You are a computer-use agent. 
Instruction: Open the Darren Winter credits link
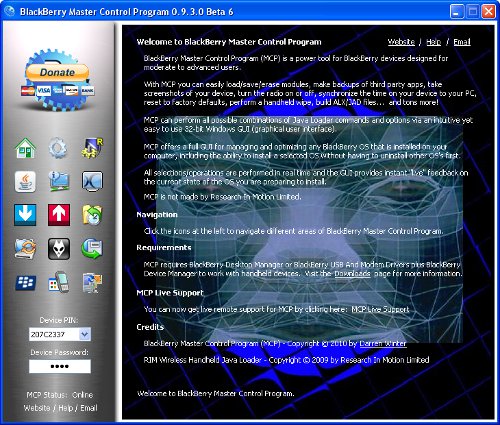coord(383,343)
